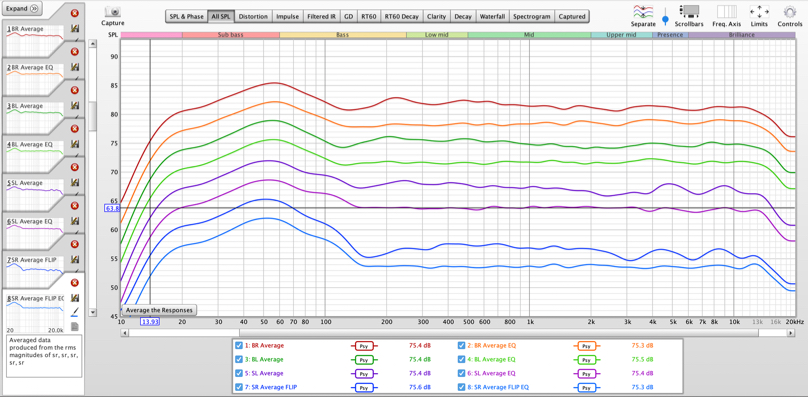Open smoothing selector for 1: BR Average
Viewport: 808px width, 397px height.
[363, 346]
